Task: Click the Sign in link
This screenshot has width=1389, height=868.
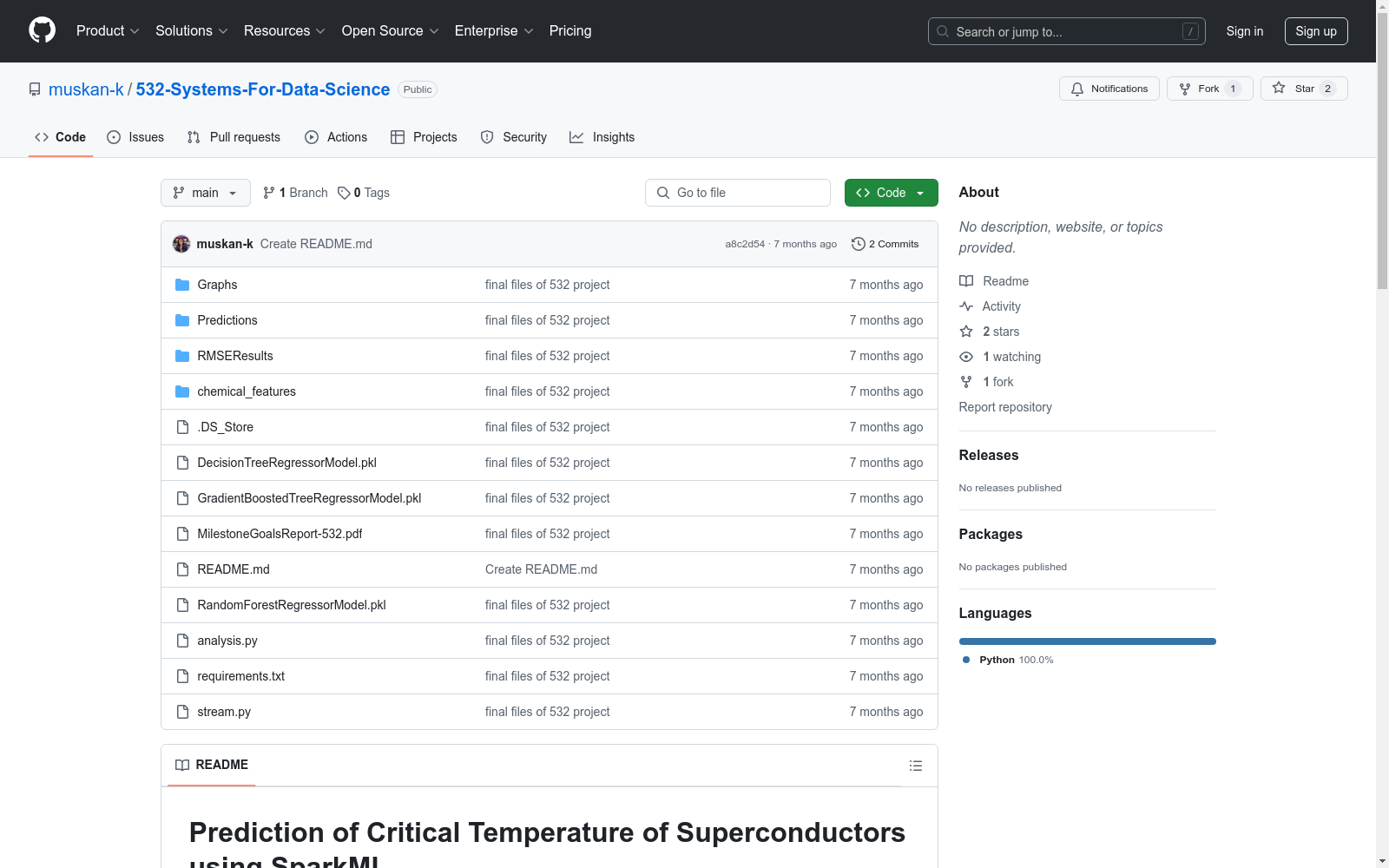Action: pos(1245,31)
